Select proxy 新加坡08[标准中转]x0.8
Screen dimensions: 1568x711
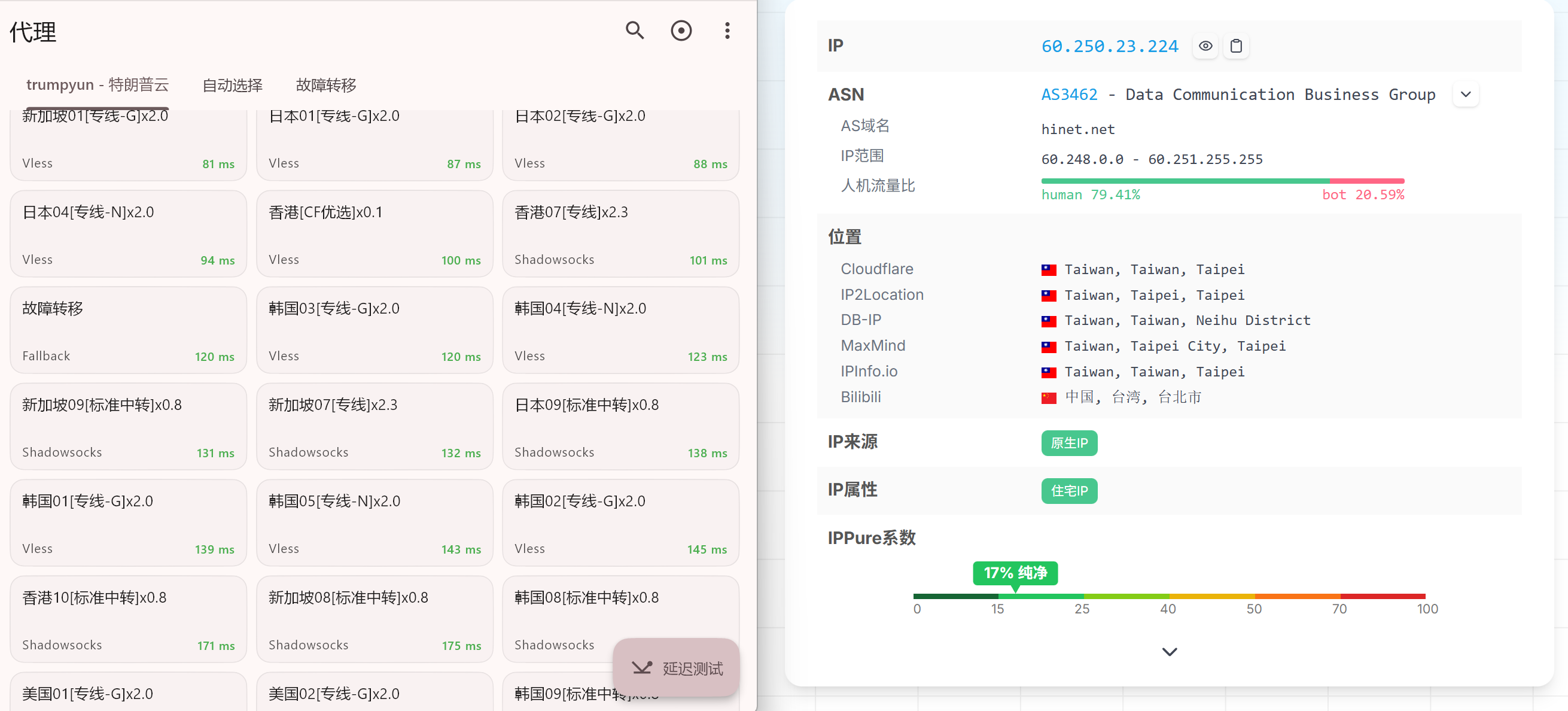tap(375, 619)
